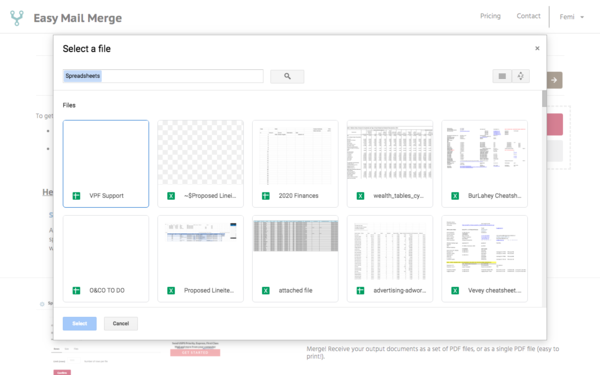
Task: Close the Select a file dialog
Action: [x=537, y=48]
